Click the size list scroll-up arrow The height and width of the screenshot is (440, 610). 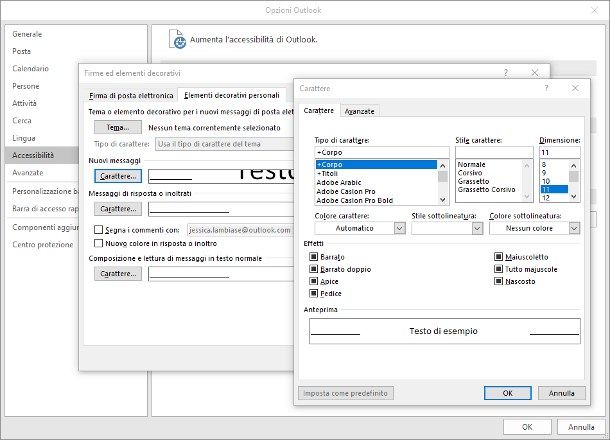(573, 165)
